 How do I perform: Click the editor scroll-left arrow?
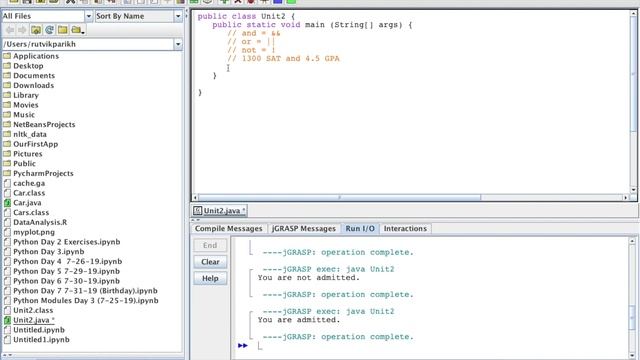195,198
